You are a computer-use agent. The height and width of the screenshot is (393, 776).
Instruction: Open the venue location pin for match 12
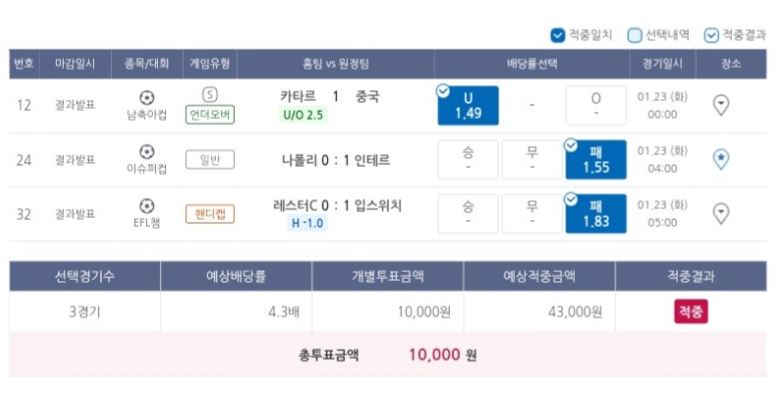[721, 105]
